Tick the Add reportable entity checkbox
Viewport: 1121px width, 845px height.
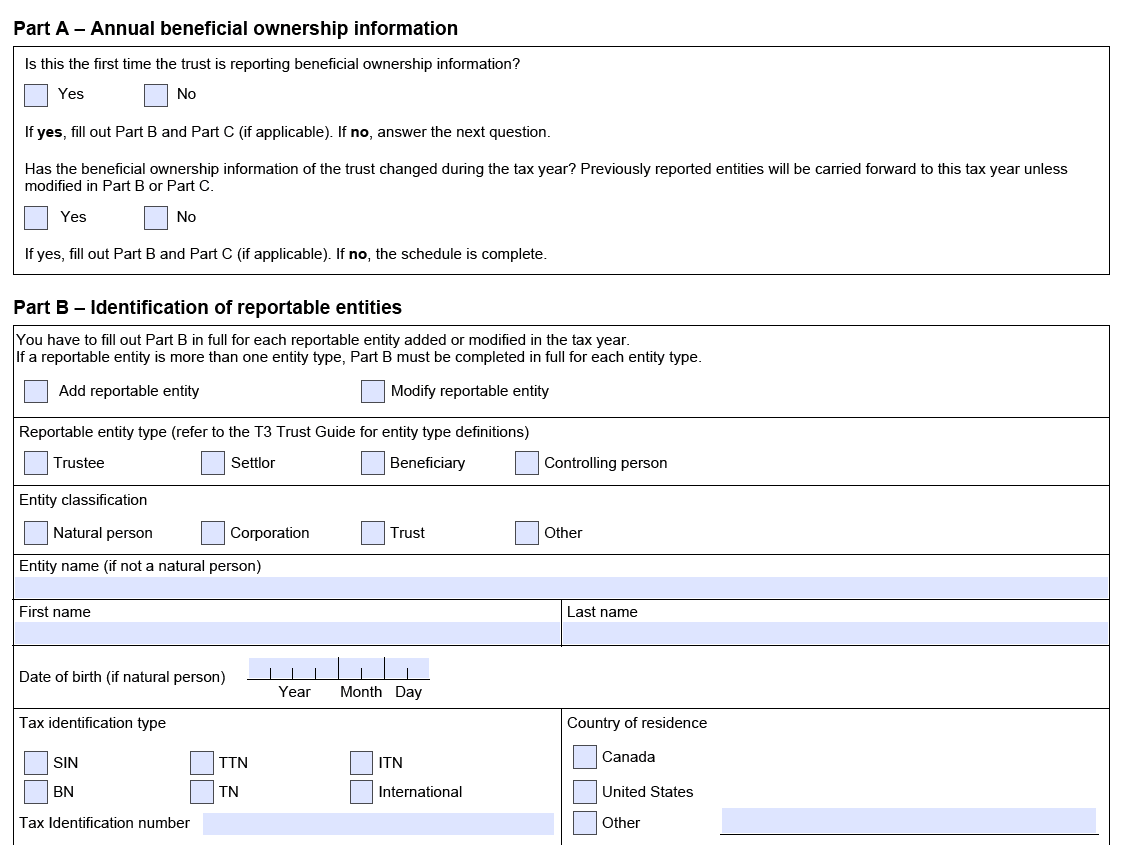pos(36,391)
